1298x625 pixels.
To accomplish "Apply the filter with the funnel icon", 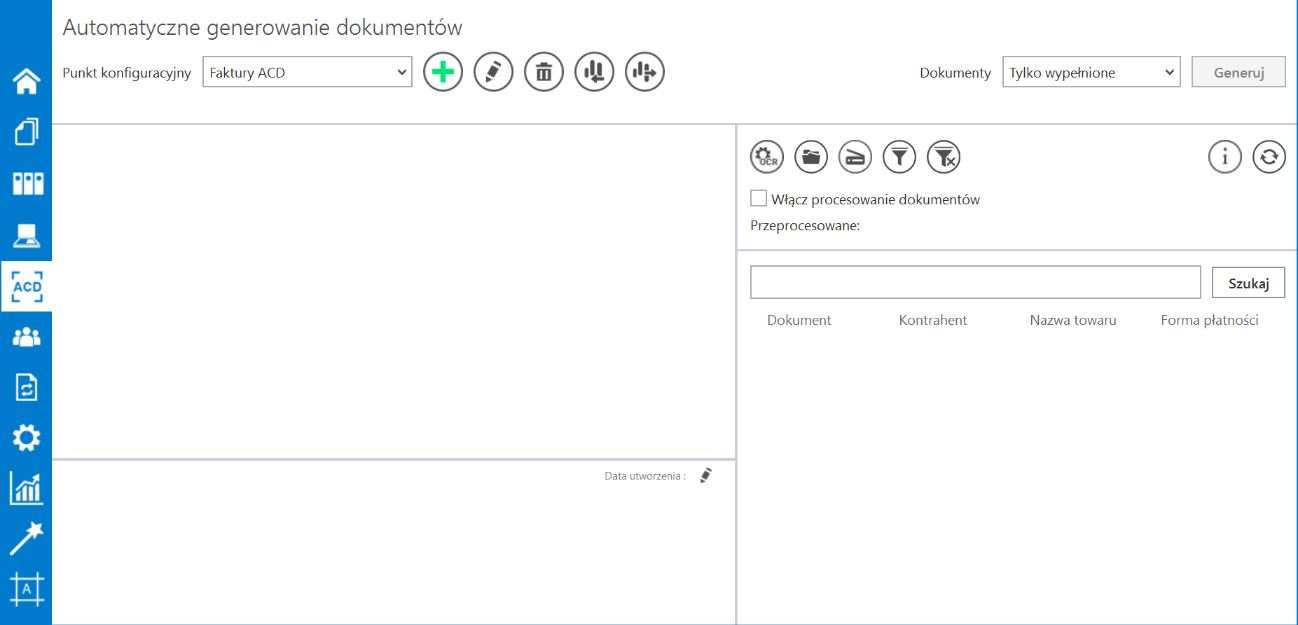I will pyautogui.click(x=900, y=156).
